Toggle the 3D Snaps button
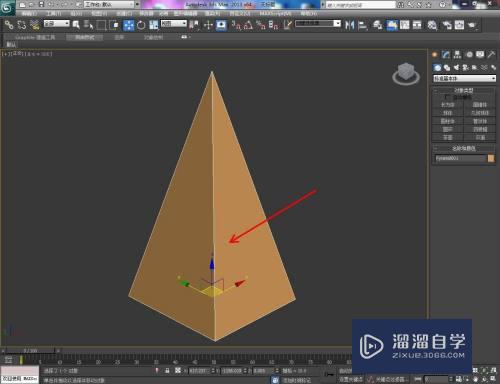The height and width of the screenshot is (384, 500). (236, 25)
